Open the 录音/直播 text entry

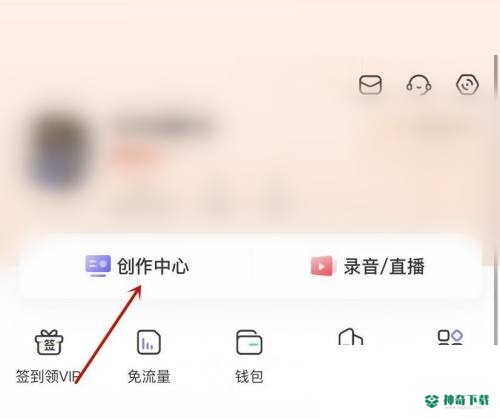(x=384, y=266)
